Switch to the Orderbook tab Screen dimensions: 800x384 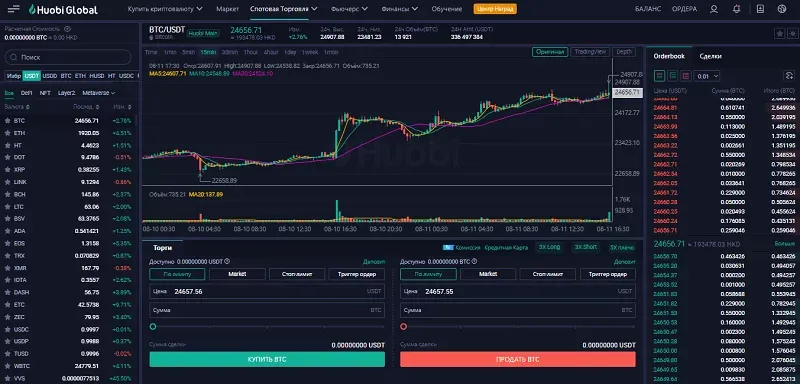pyautogui.click(x=669, y=56)
